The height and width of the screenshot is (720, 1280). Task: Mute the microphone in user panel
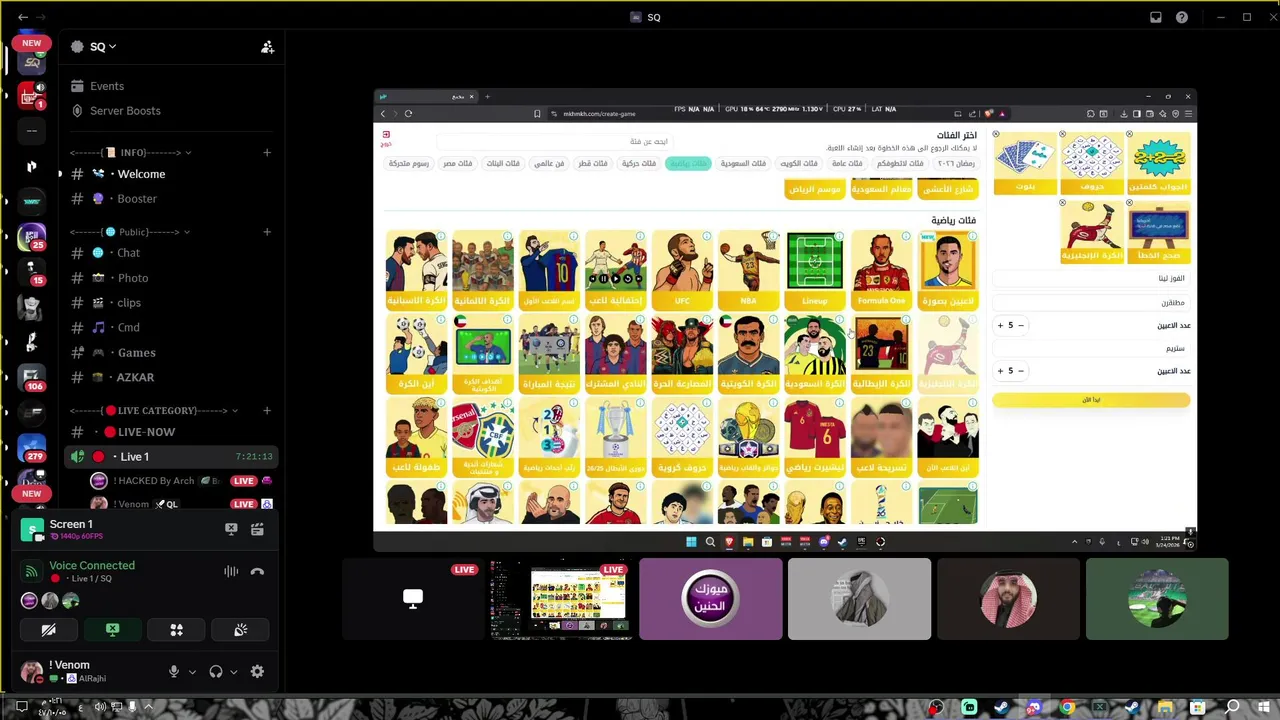click(174, 672)
